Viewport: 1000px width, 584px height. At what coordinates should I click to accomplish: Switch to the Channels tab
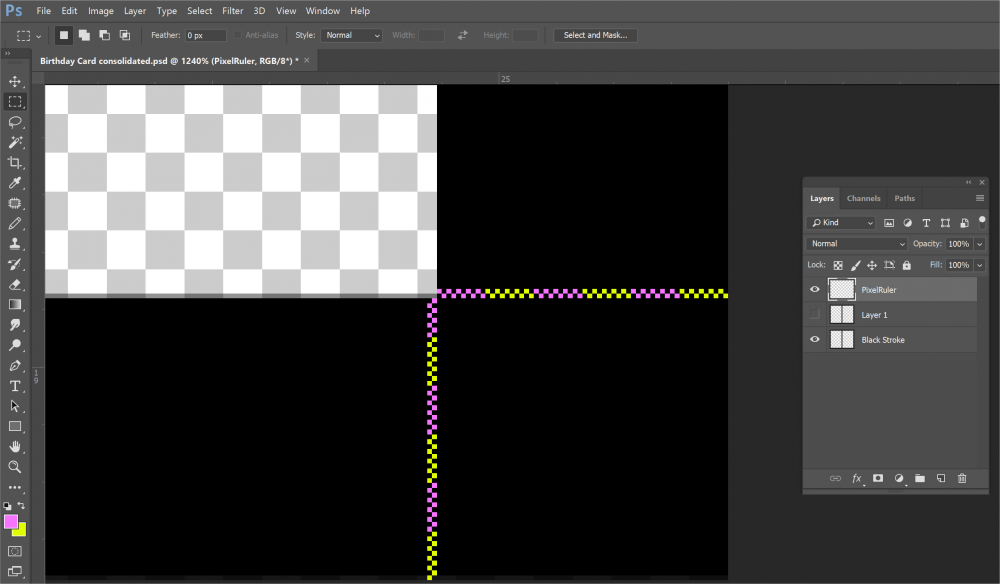pos(863,199)
